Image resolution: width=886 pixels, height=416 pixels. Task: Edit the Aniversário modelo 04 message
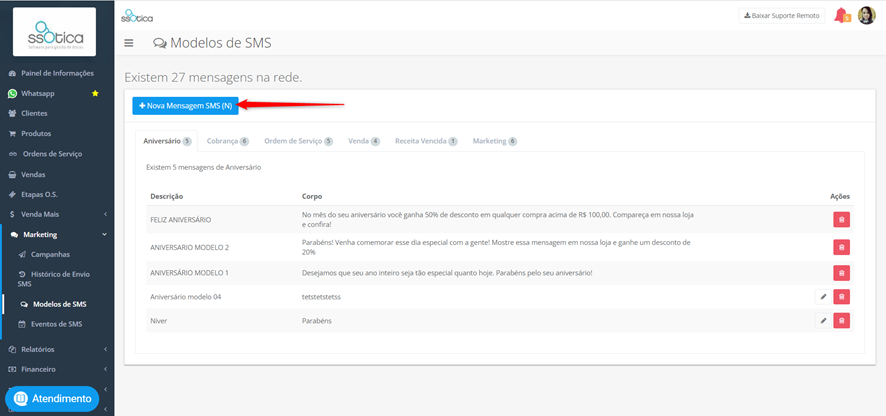(823, 297)
